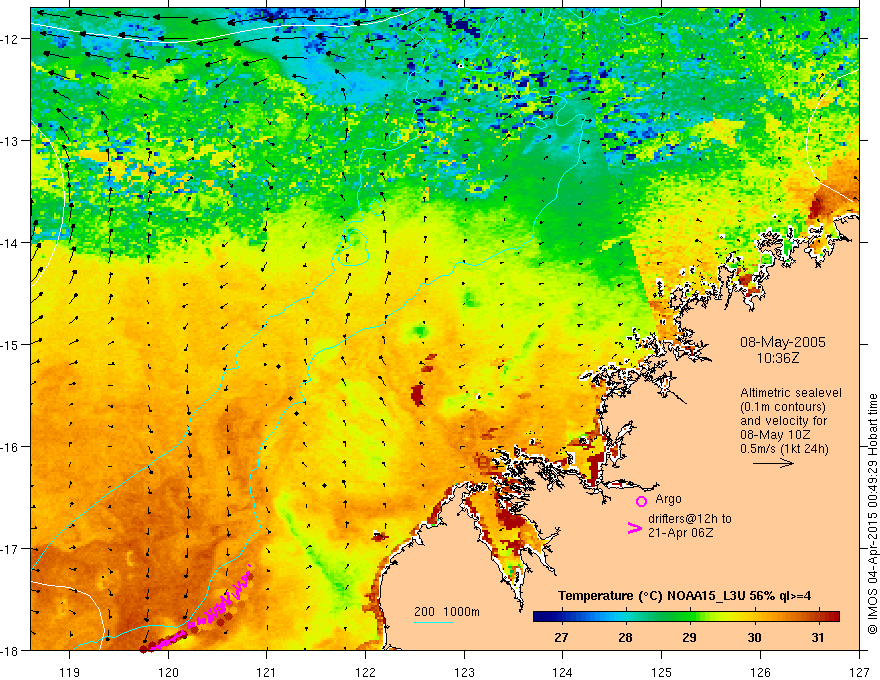This screenshot has width=880, height=680.
Task: Click the '29' color bar tick label
Action: point(689,637)
